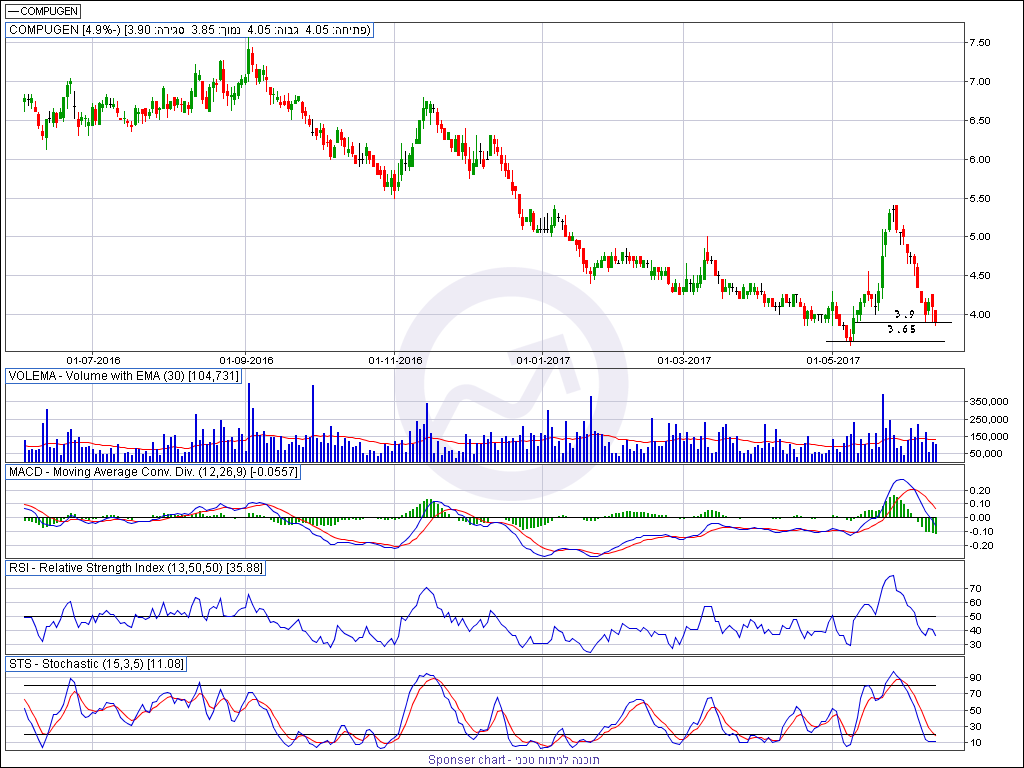Viewport: 1024px width, 768px height.
Task: Click the -0.20 MACD axis value
Action: coord(981,546)
